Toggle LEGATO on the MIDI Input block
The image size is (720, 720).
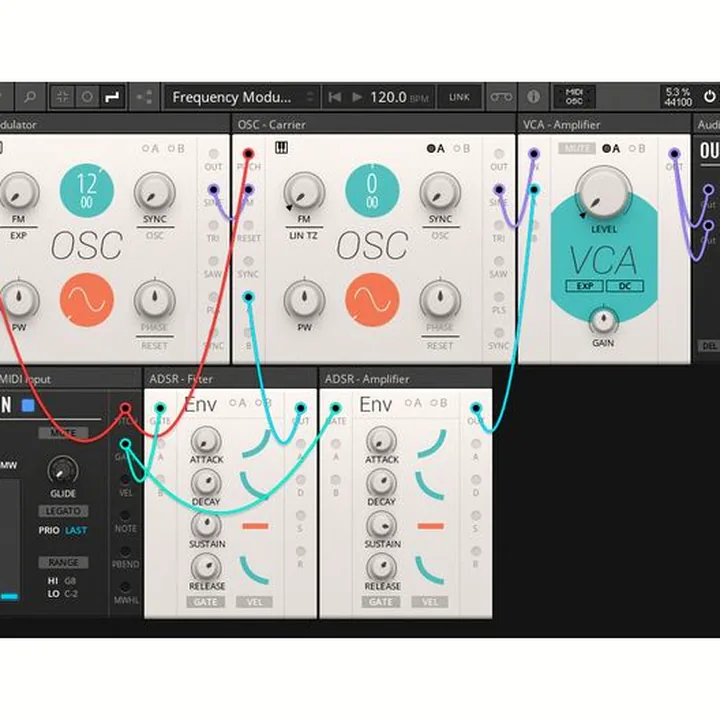(63, 511)
